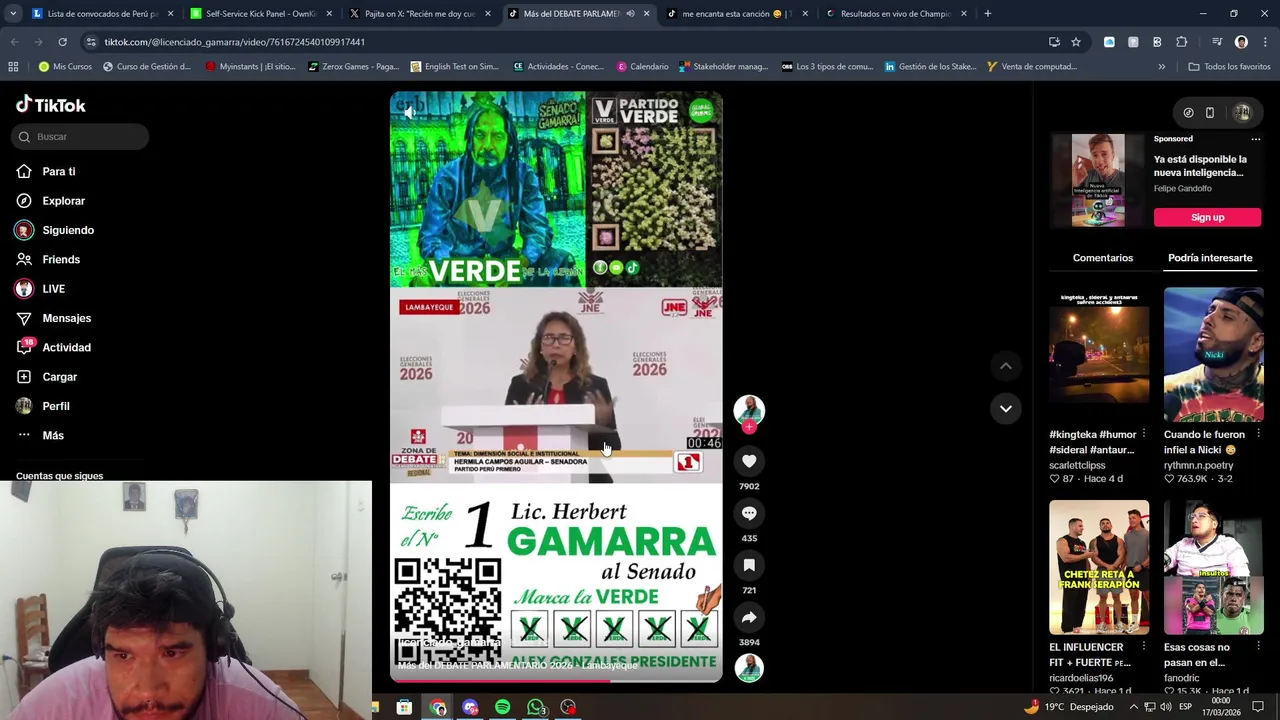The width and height of the screenshot is (1280, 720).
Task: Unmute the TikTok video speaker icon
Action: click(x=410, y=113)
